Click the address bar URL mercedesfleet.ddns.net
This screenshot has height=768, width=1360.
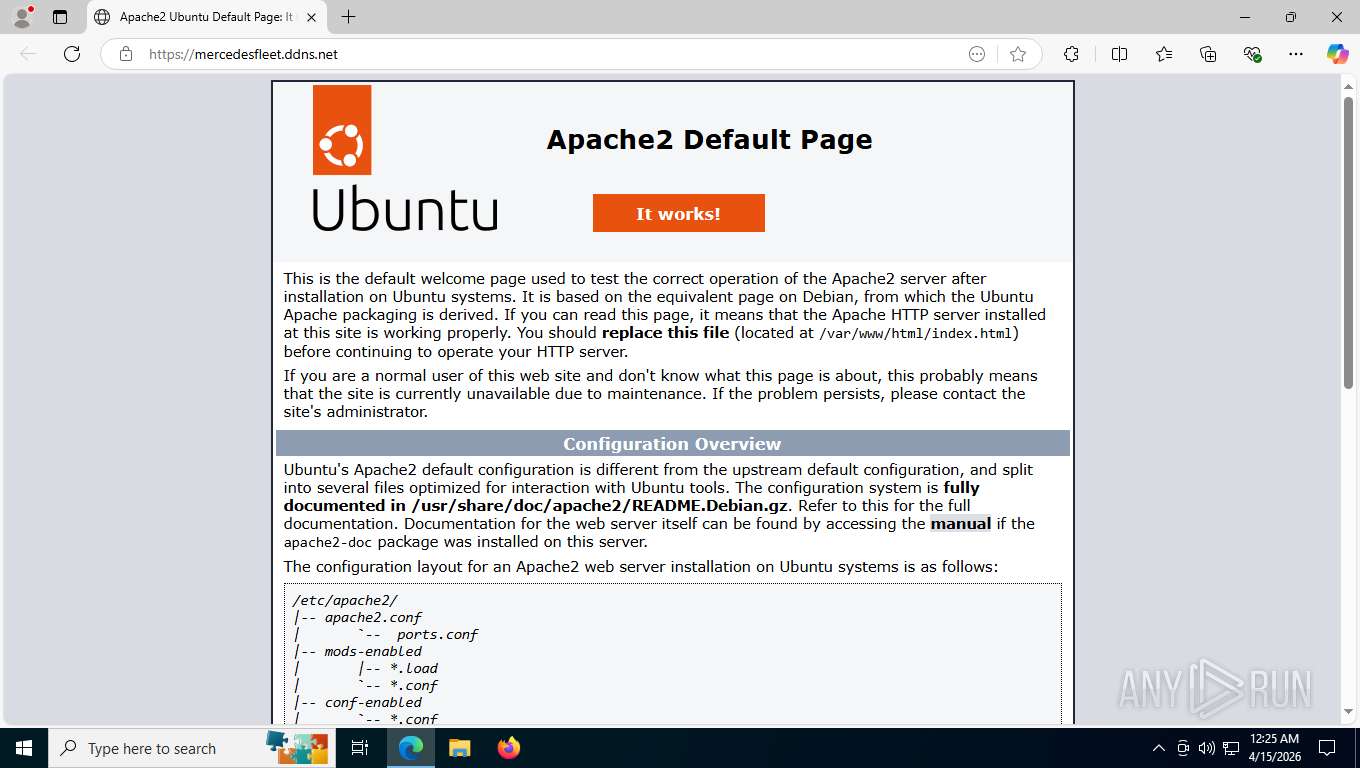[243, 54]
